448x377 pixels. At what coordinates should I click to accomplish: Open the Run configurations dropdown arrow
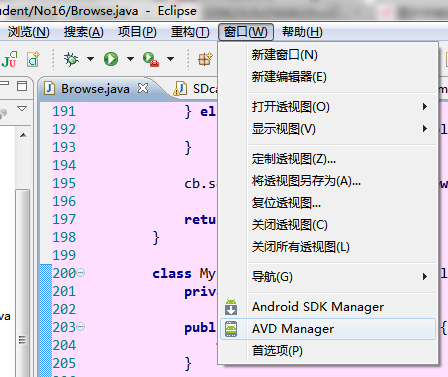[130, 59]
